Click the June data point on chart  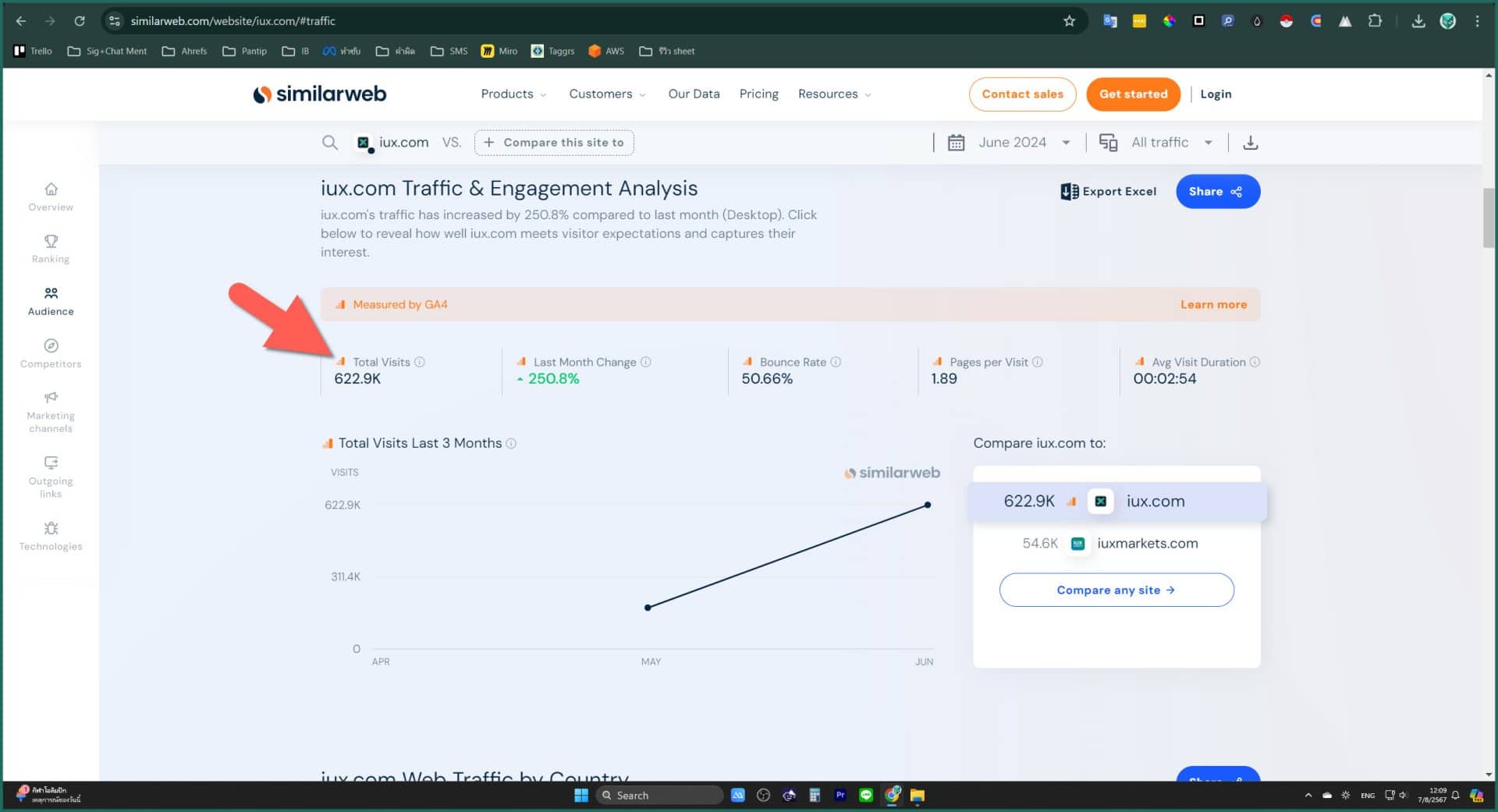928,505
